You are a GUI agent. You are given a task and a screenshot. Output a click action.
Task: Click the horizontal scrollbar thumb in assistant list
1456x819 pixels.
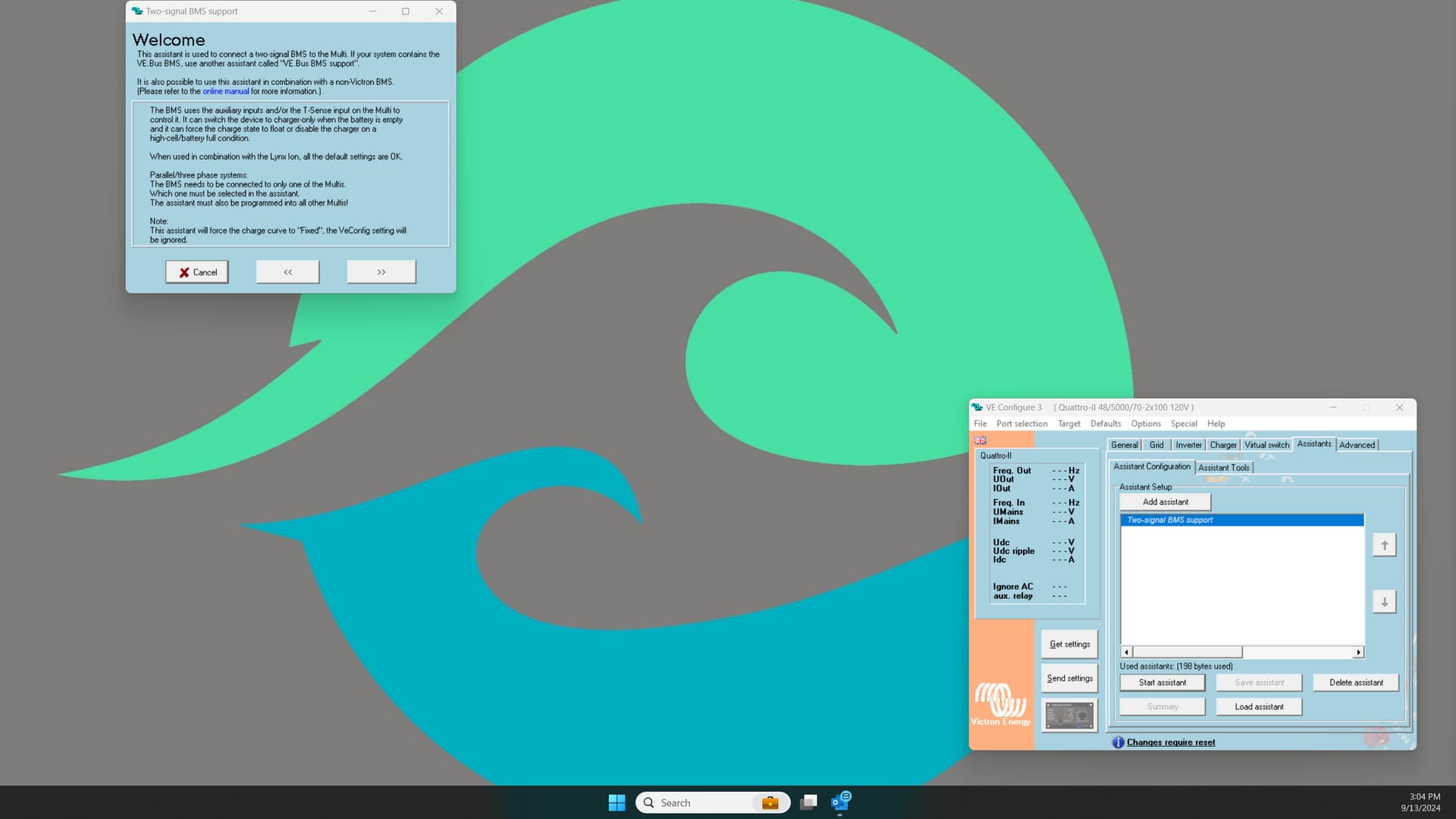point(1187,652)
